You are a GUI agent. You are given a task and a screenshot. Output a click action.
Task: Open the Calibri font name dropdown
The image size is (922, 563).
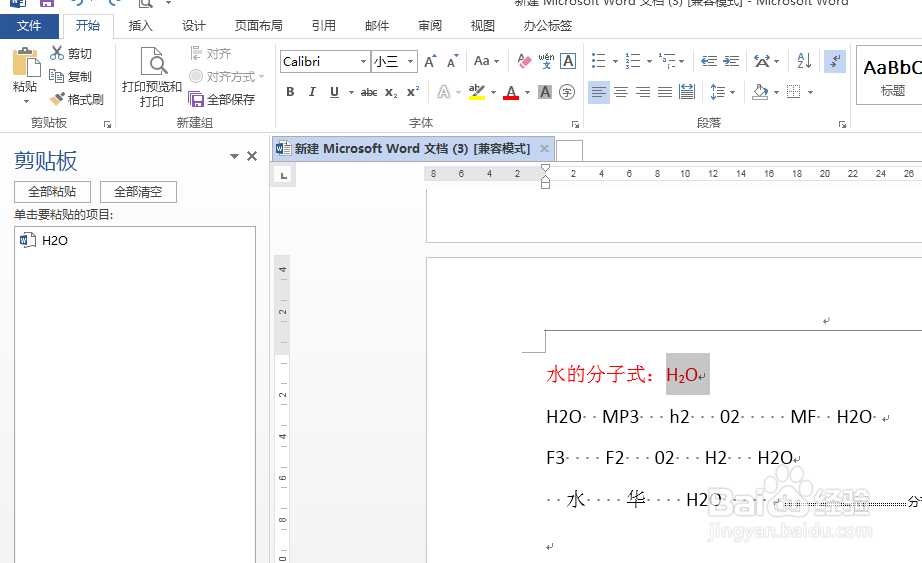click(363, 61)
